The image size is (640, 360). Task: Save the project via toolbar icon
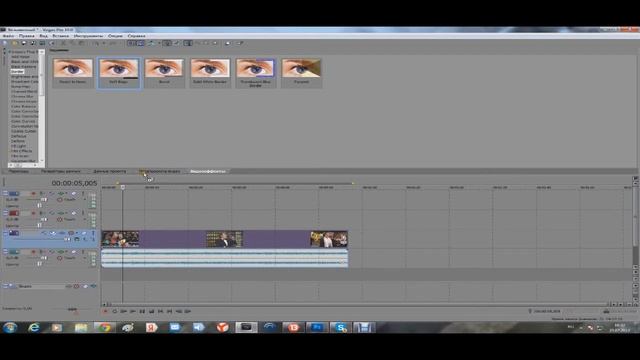pyautogui.click(x=24, y=43)
